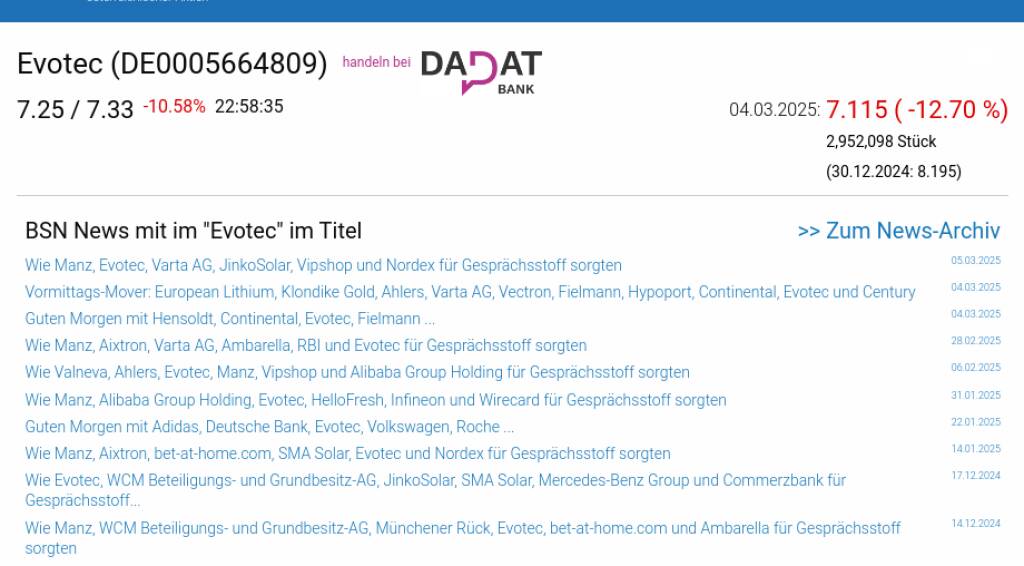Open news starting "Wie Manz, Aixtron, bet-at-home.com"

pos(348,454)
